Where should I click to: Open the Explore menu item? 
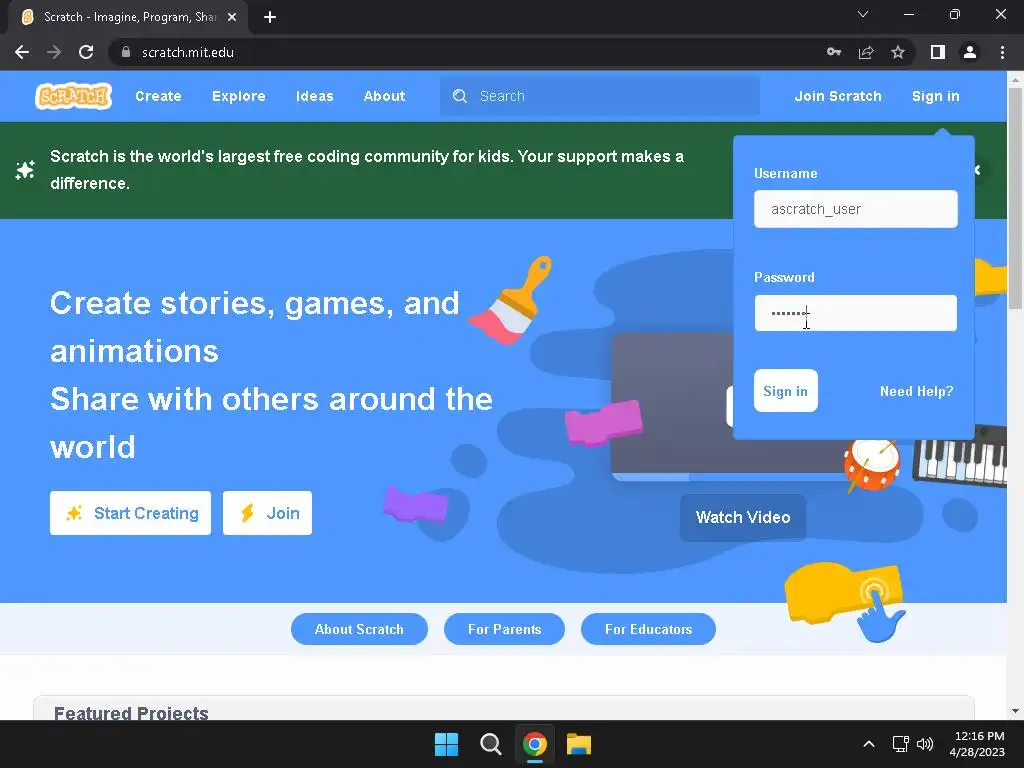point(238,96)
